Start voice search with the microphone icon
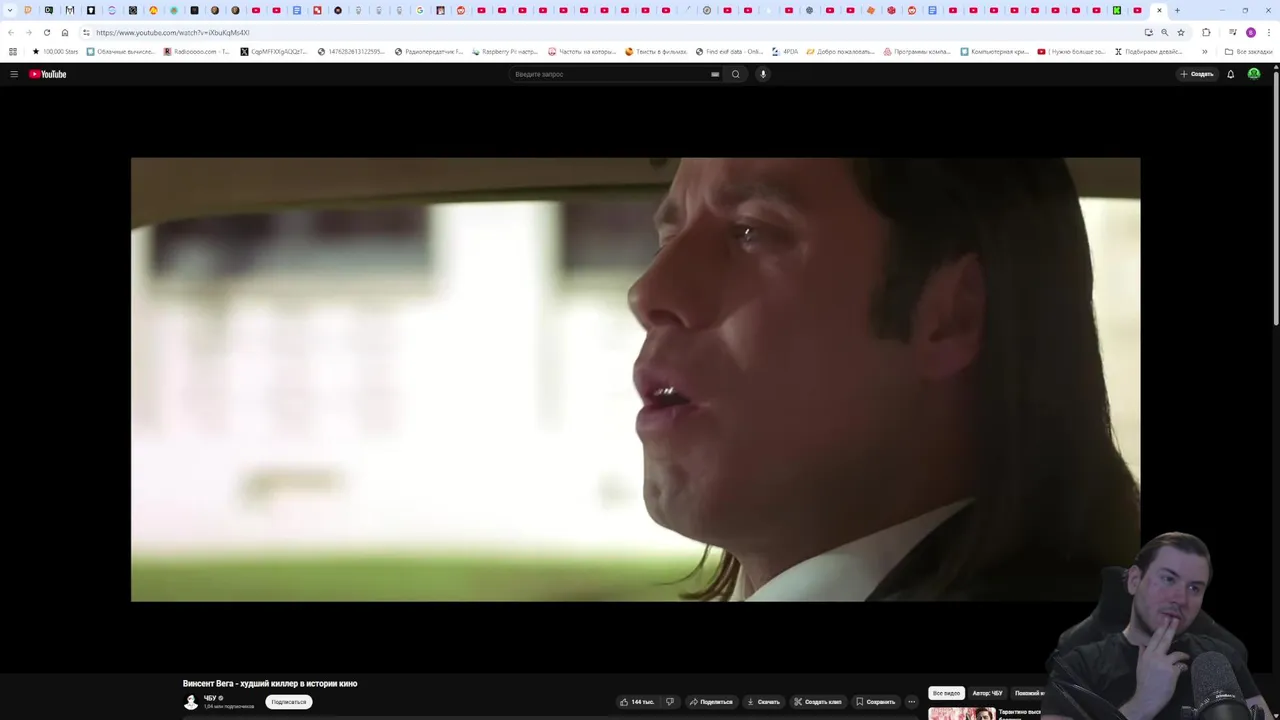The image size is (1280, 720). tap(763, 74)
